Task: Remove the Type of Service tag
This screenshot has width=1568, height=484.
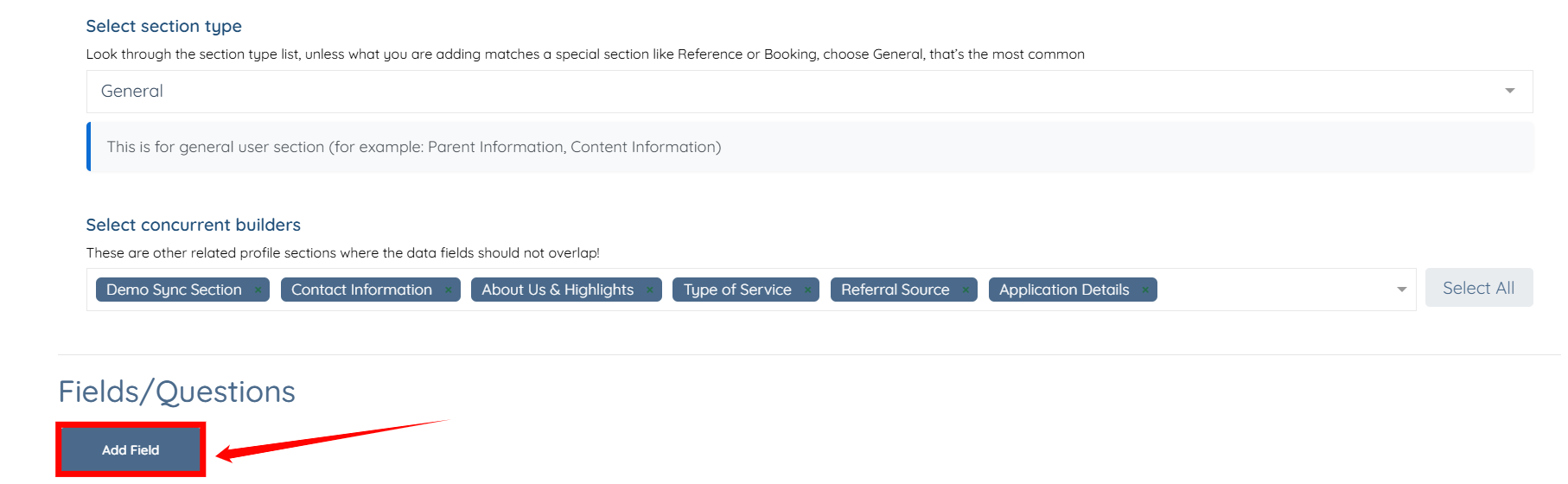Action: [x=807, y=290]
